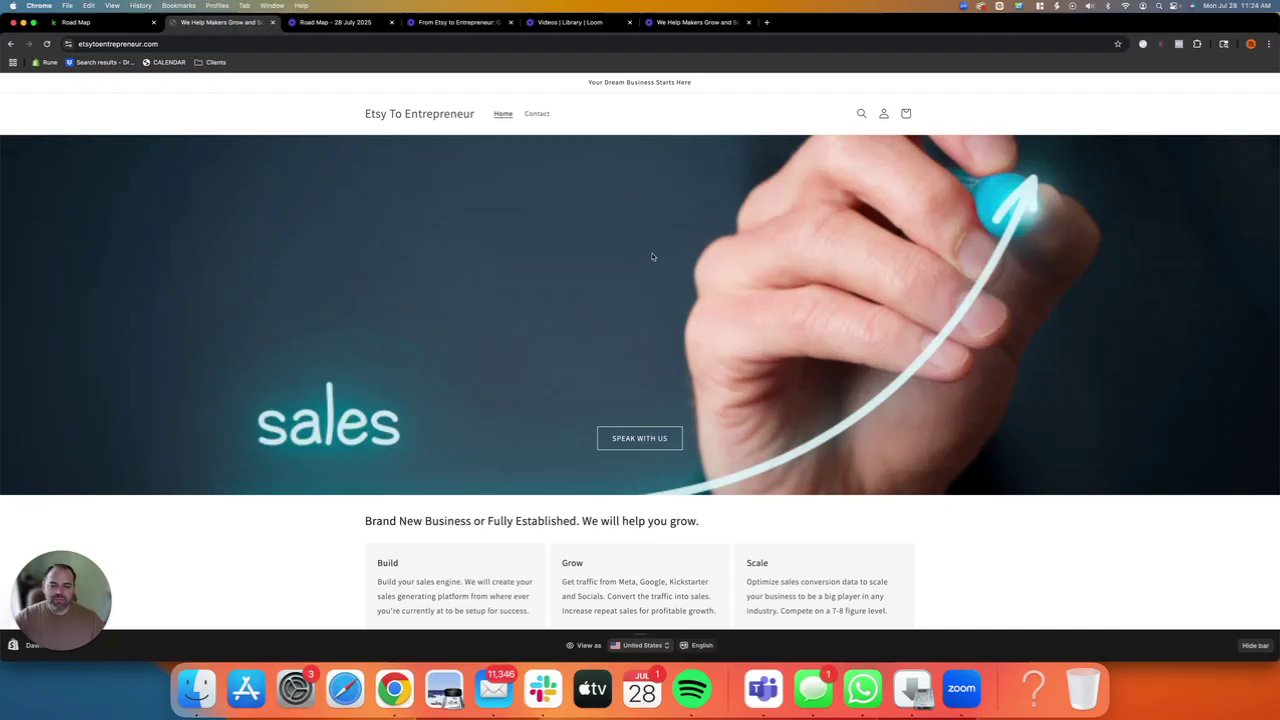Click the Loom webcam bubble
1280x720 pixels.
point(62,600)
